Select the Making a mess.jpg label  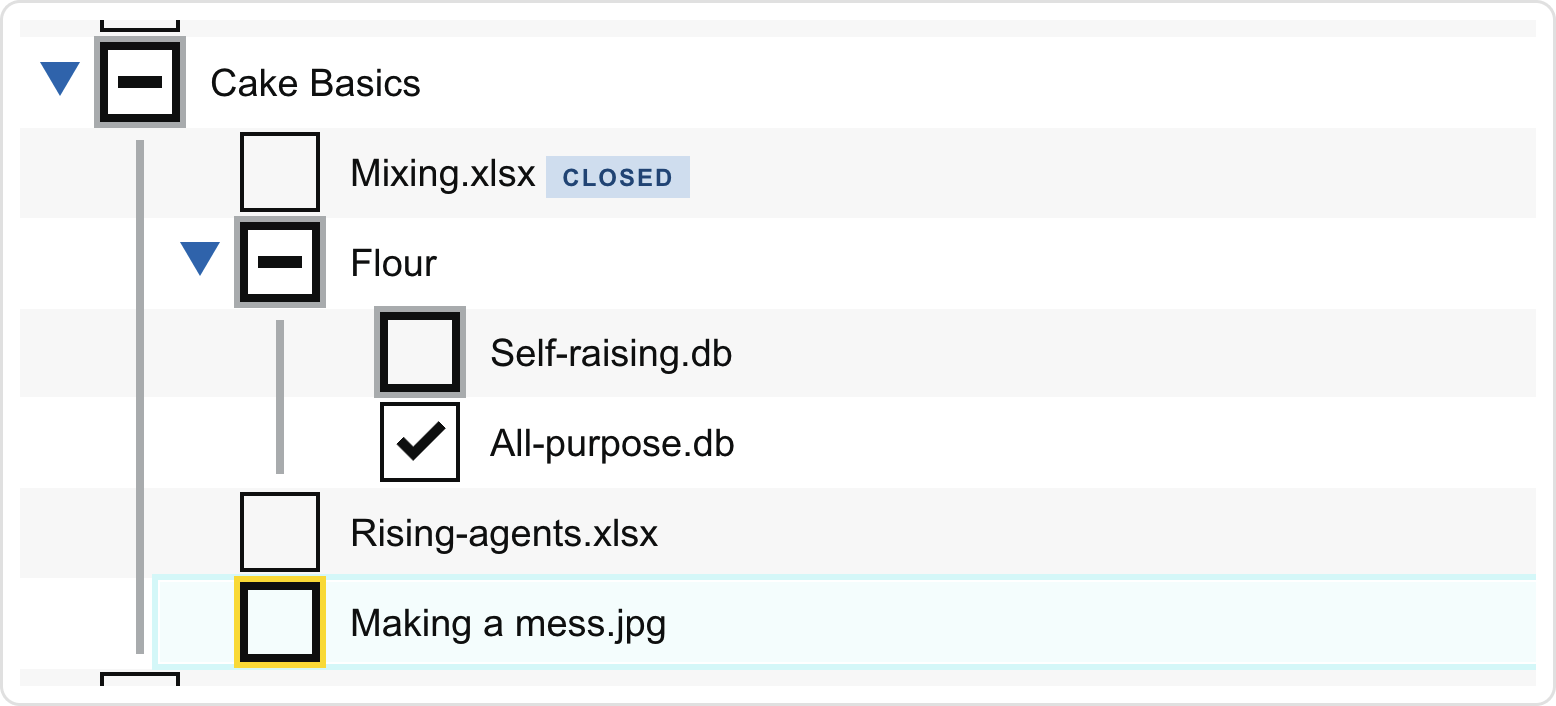click(508, 624)
